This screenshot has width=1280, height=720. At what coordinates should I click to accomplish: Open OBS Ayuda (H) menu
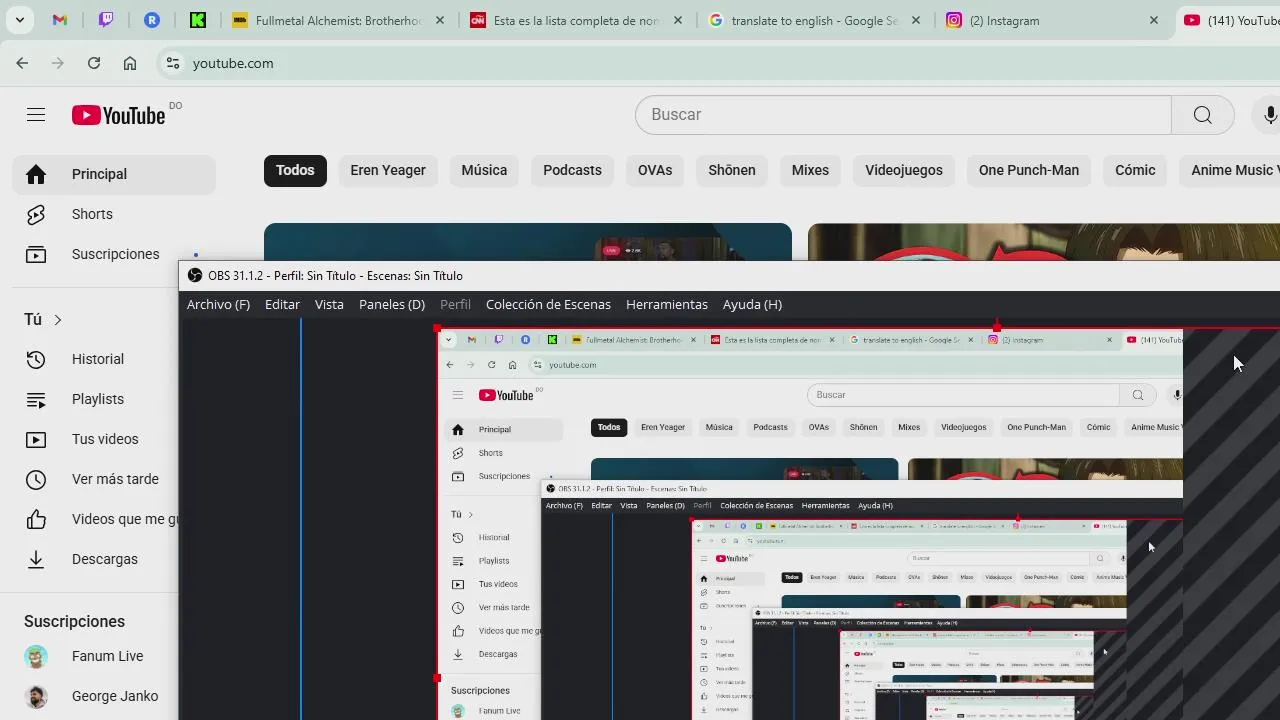click(x=752, y=304)
